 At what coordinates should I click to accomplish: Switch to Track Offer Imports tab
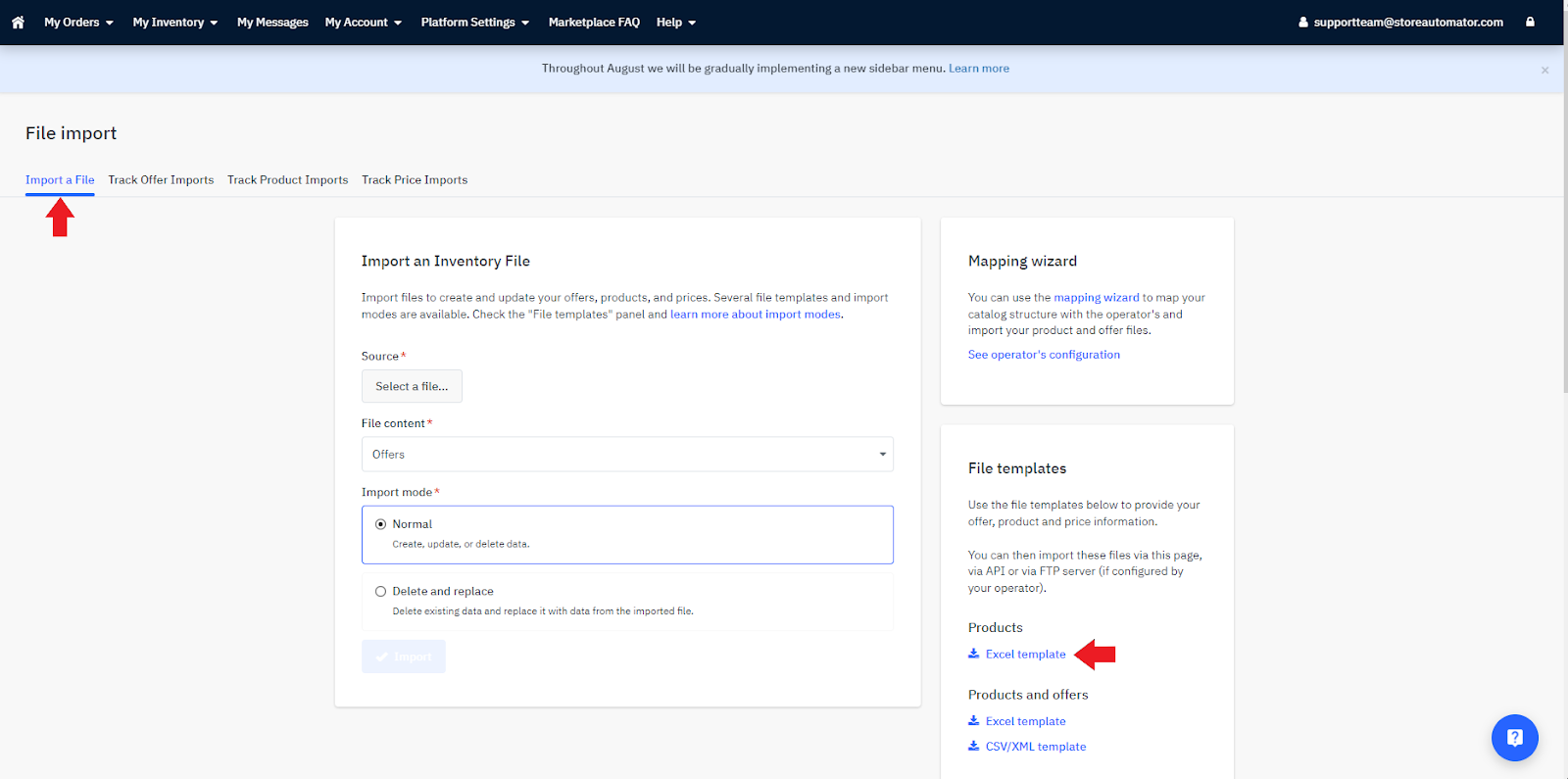161,180
